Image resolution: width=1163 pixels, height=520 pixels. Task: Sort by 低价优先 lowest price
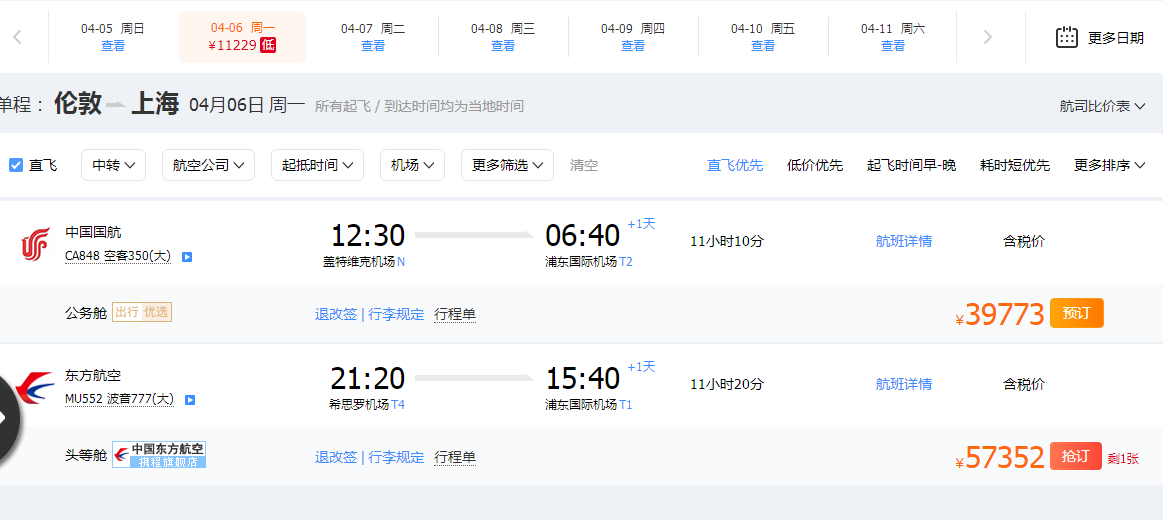pyautogui.click(x=814, y=165)
